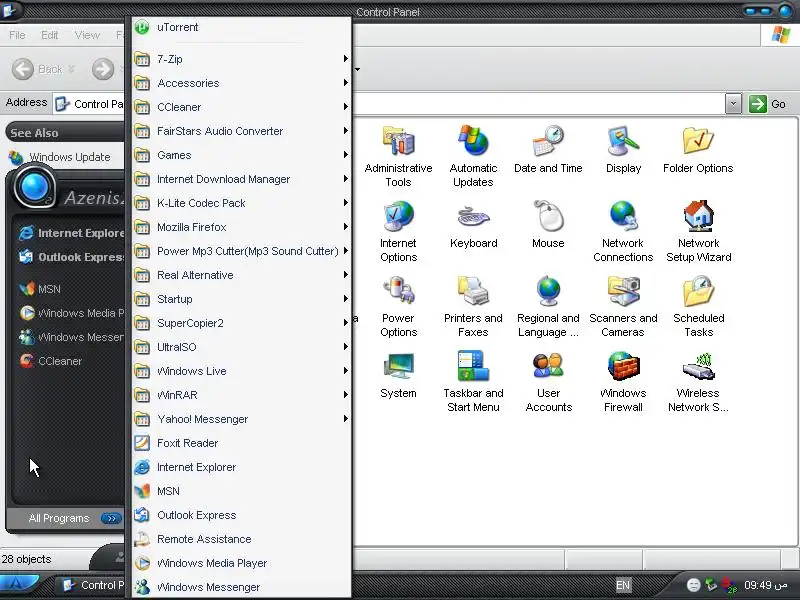The width and height of the screenshot is (800, 600).
Task: Expand the 7-Zip program folder
Action: click(242, 59)
